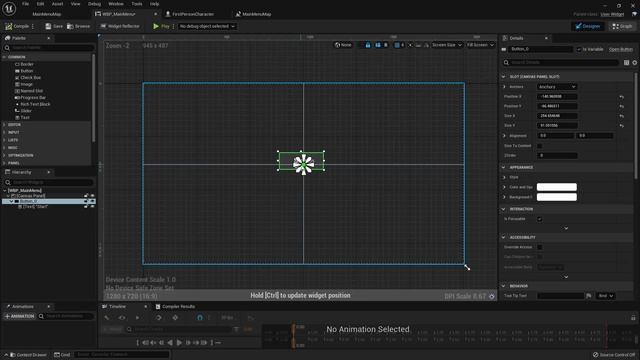The width and height of the screenshot is (640, 360).
Task: Toggle visibility eye of Text "Start" row
Action: 92,207
